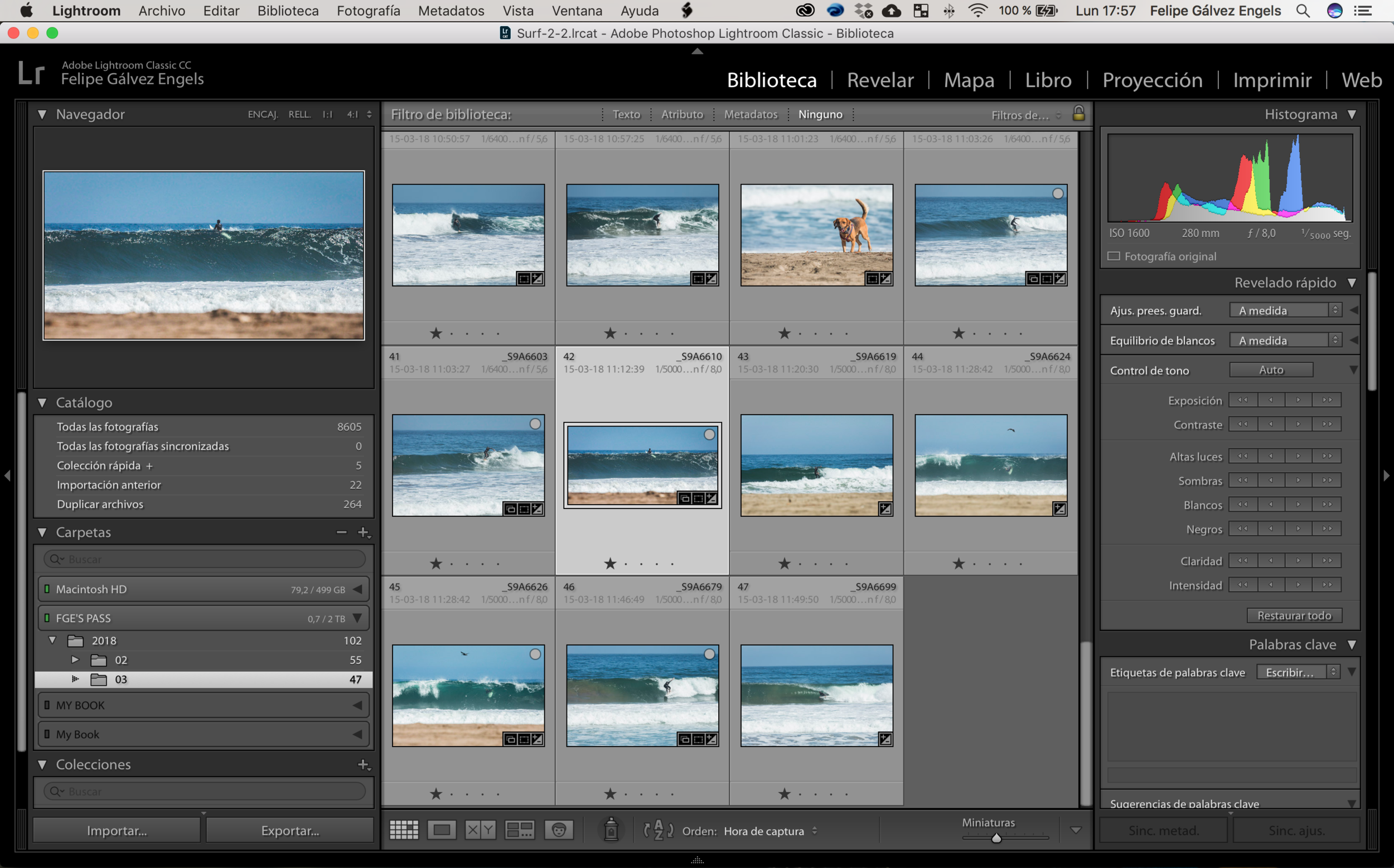1394x868 pixels.
Task: Click Restaurar todo button
Action: 1294,615
